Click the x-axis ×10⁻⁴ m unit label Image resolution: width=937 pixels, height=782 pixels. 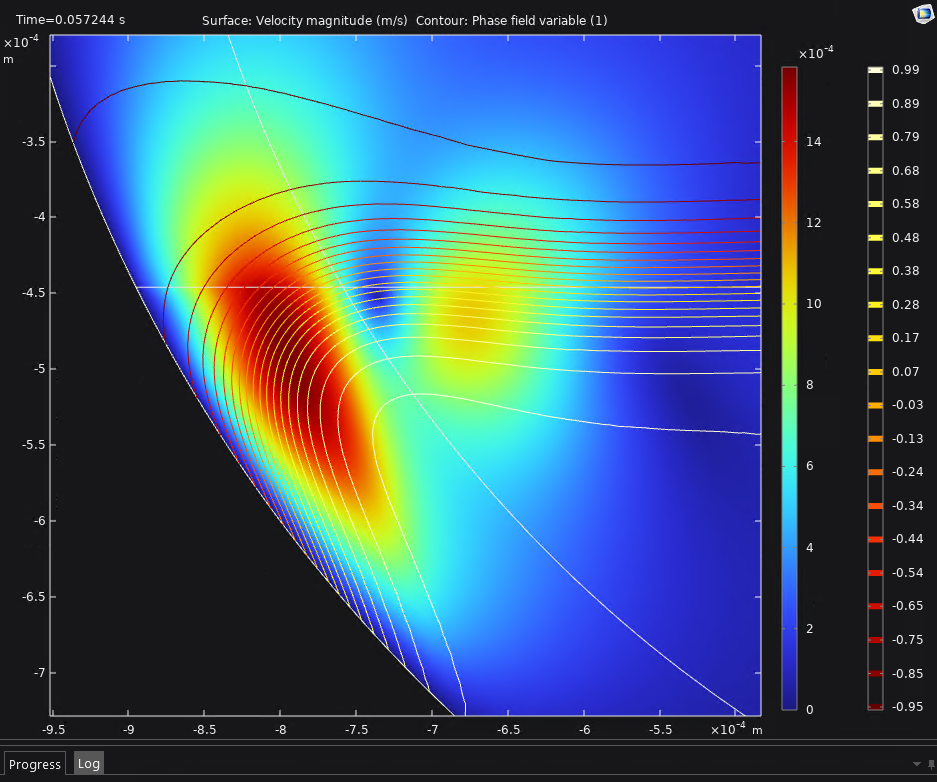[x=735, y=730]
